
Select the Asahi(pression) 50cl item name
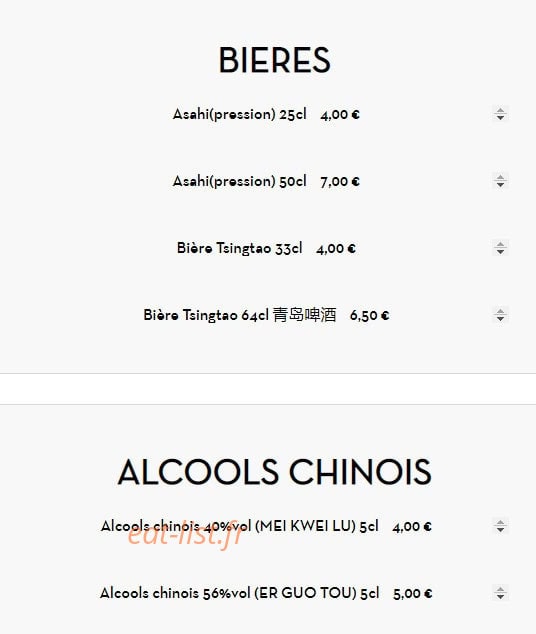click(x=240, y=182)
